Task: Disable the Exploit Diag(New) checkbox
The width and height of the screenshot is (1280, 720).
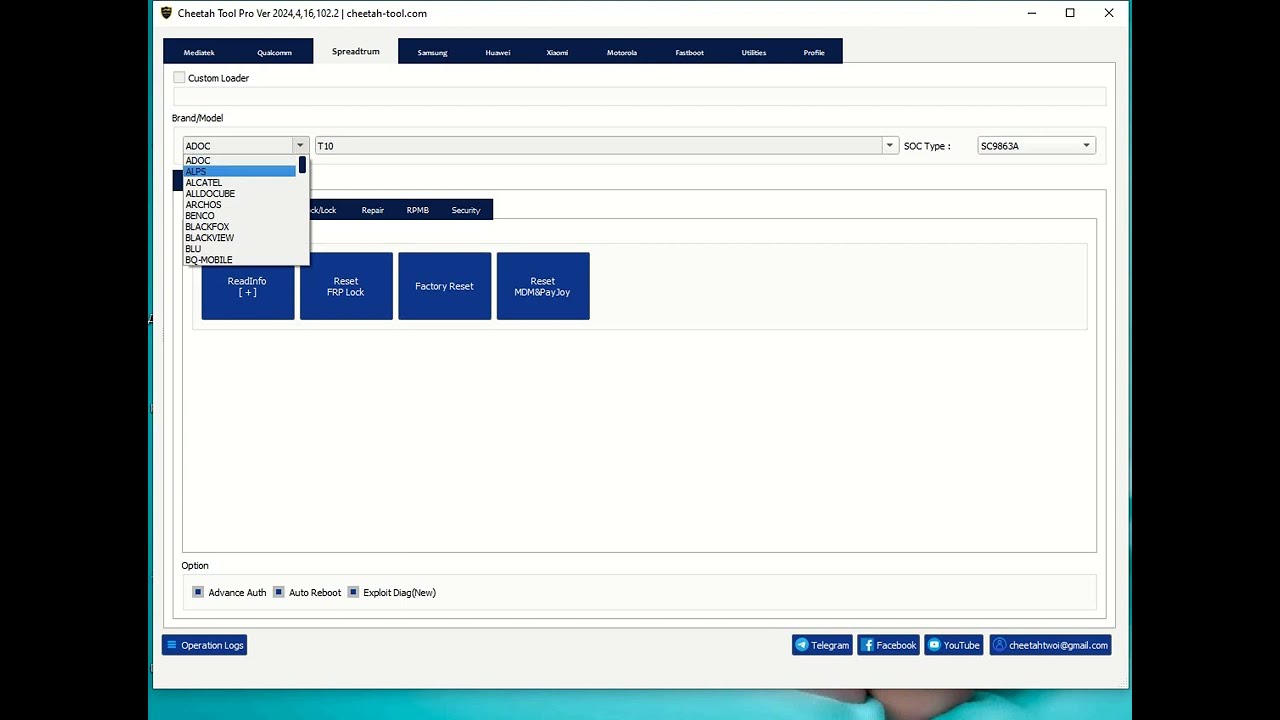Action: click(x=353, y=592)
